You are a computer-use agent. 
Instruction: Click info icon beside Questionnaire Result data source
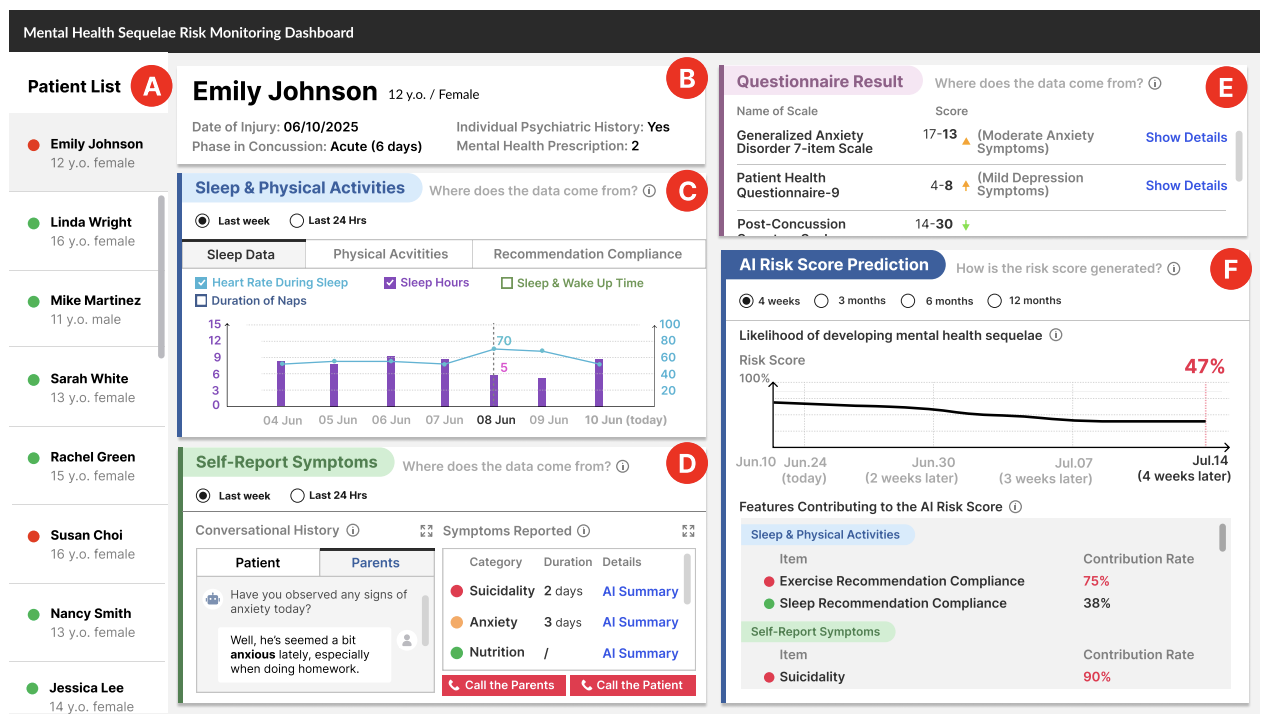(1155, 84)
